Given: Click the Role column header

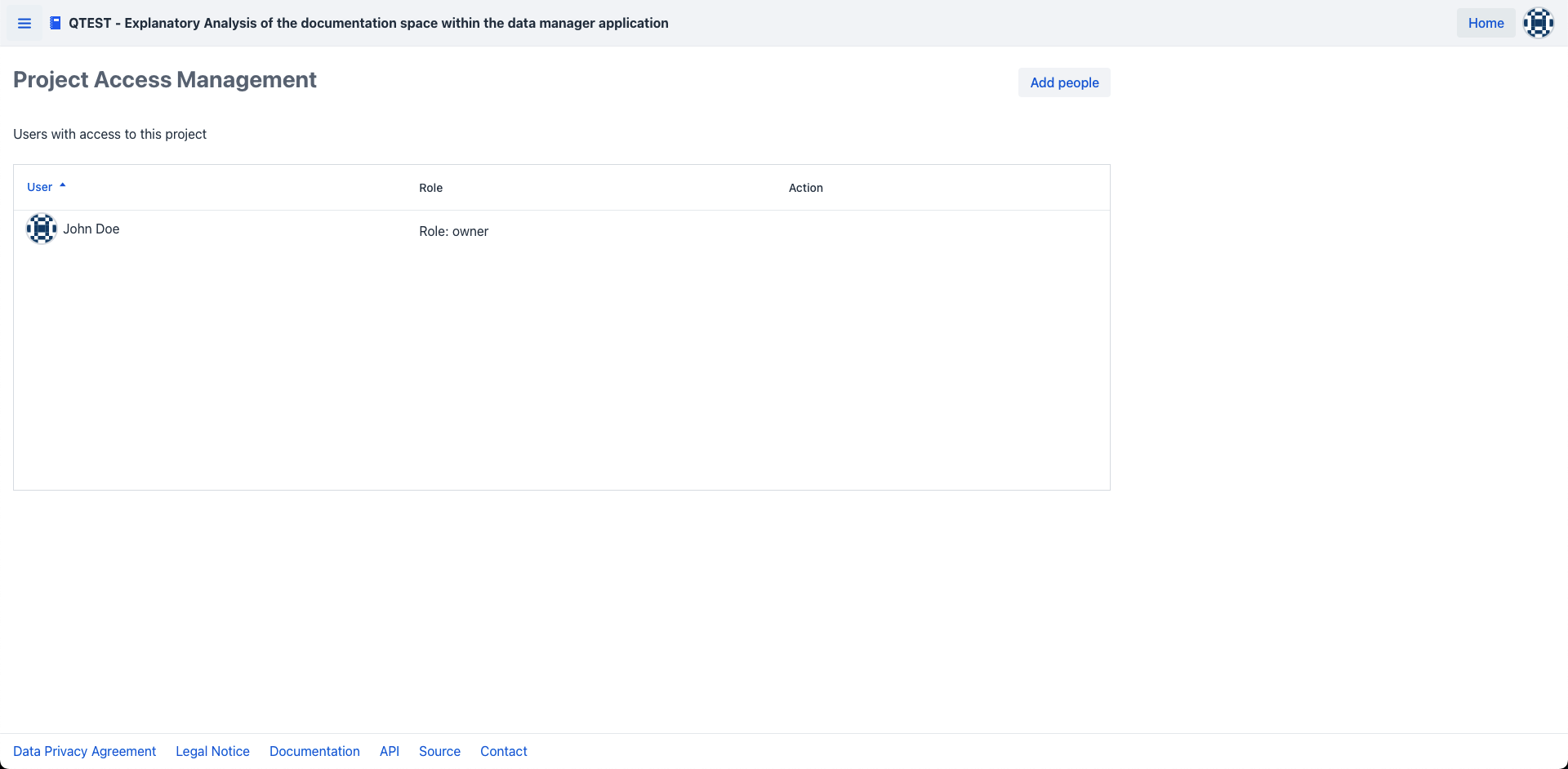Looking at the screenshot, I should click(x=430, y=188).
